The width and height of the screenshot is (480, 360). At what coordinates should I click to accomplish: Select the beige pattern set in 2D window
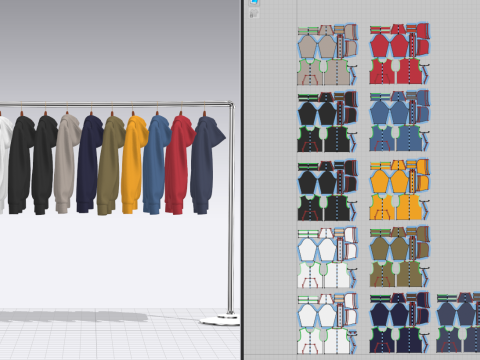click(x=327, y=54)
